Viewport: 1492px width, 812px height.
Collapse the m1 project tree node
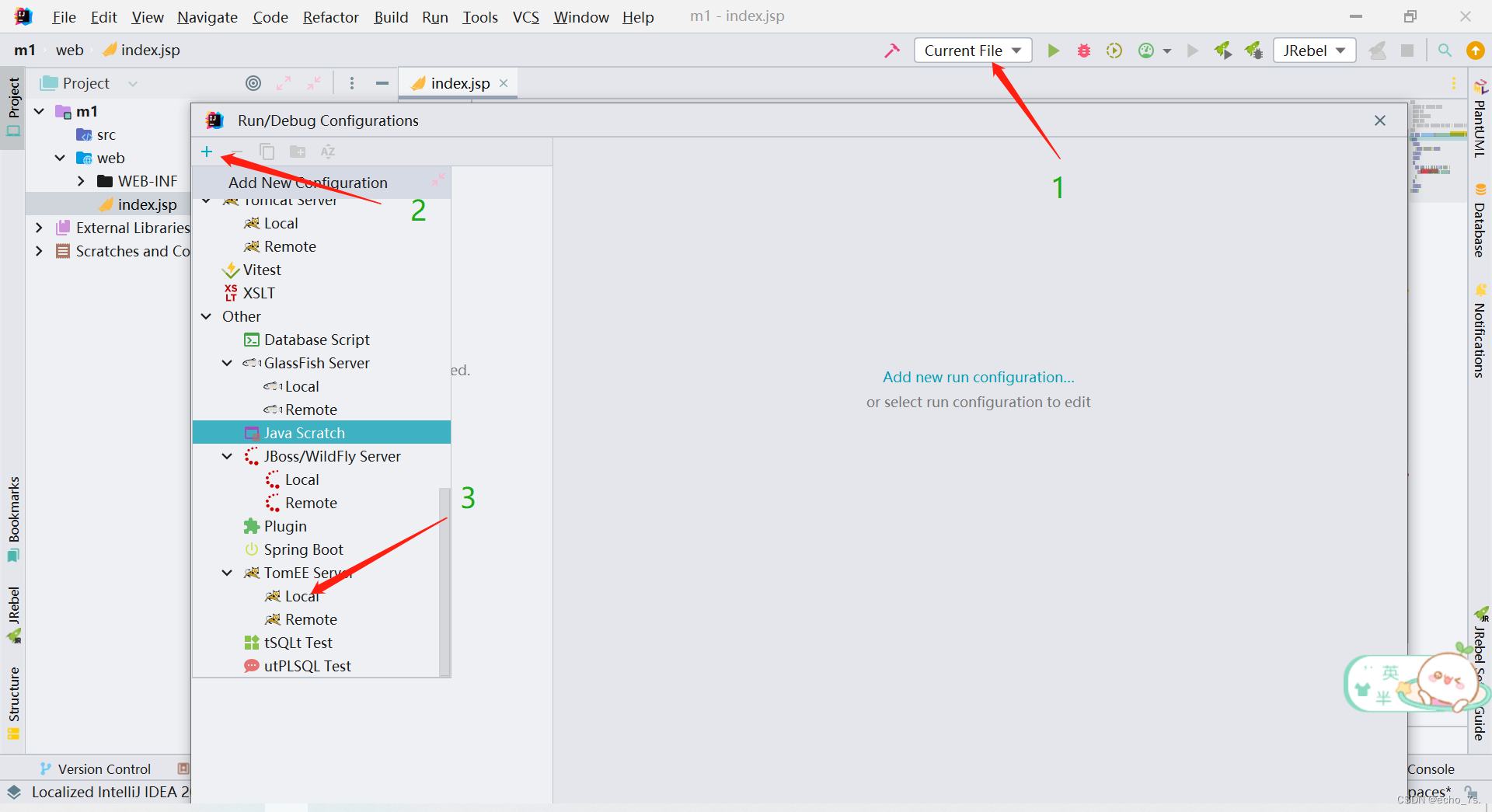click(39, 112)
